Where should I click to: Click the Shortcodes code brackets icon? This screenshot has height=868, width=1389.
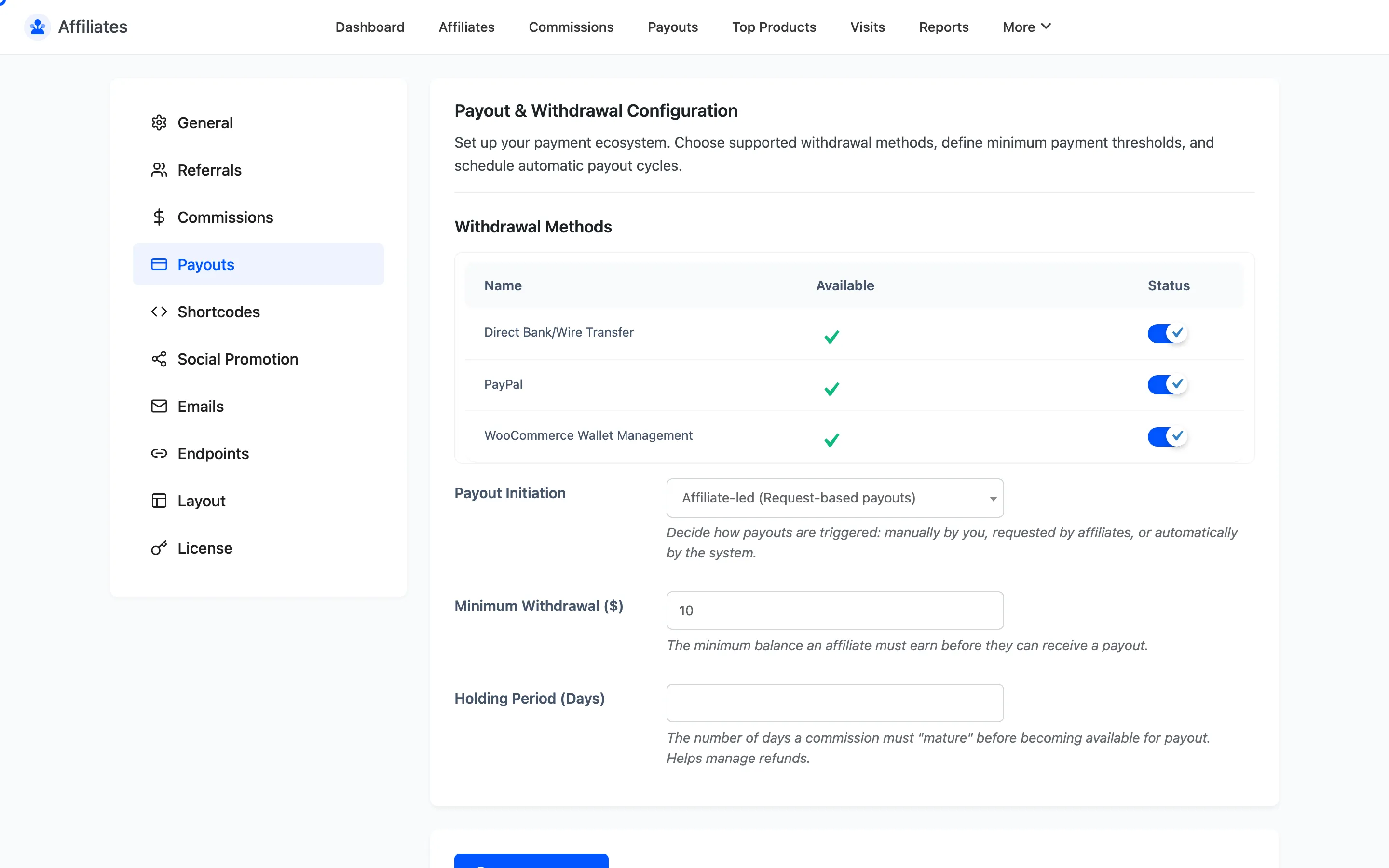159,312
